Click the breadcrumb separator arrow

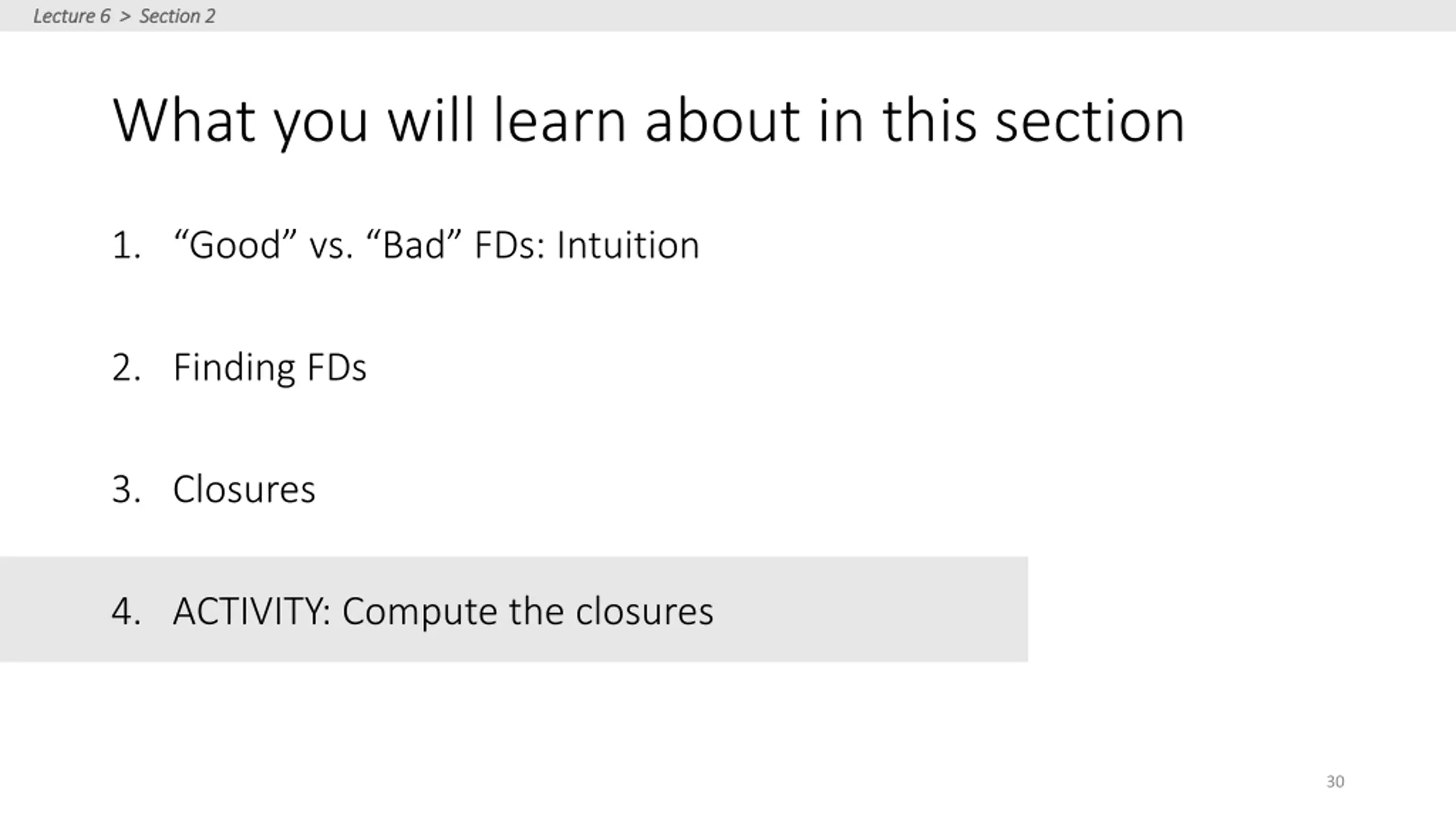[x=125, y=16]
